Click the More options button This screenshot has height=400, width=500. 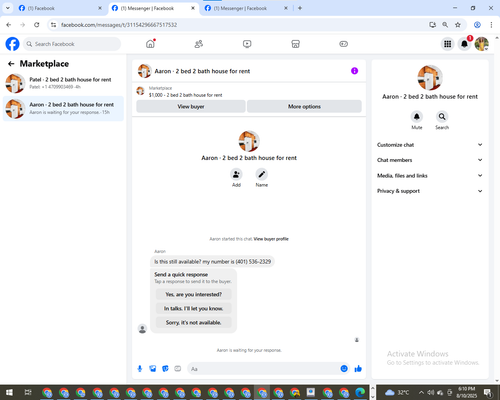pyautogui.click(x=304, y=106)
